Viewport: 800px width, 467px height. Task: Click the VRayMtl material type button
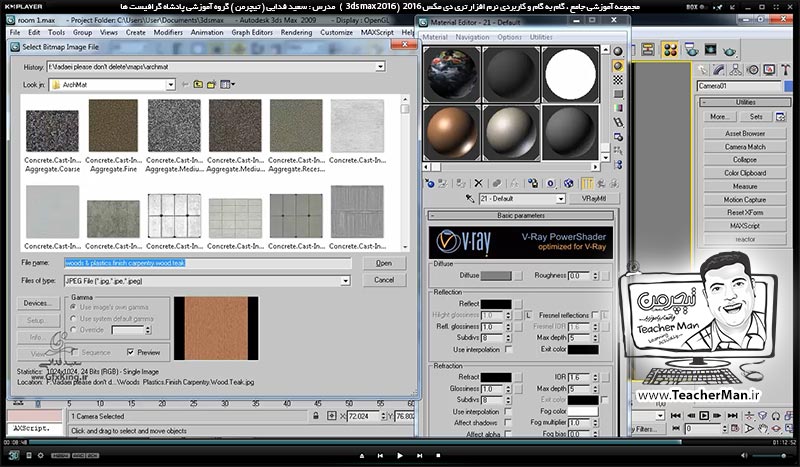click(x=593, y=199)
